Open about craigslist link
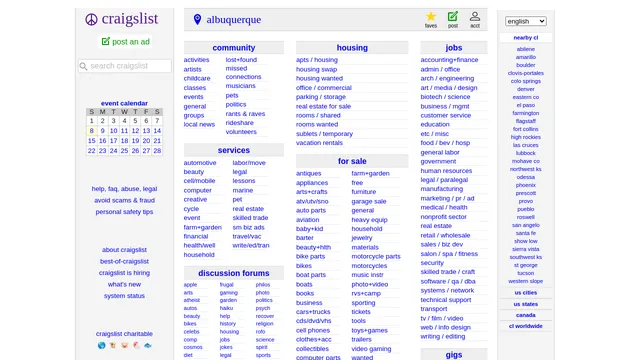Viewport: 640px width, 360px height. coord(124,250)
